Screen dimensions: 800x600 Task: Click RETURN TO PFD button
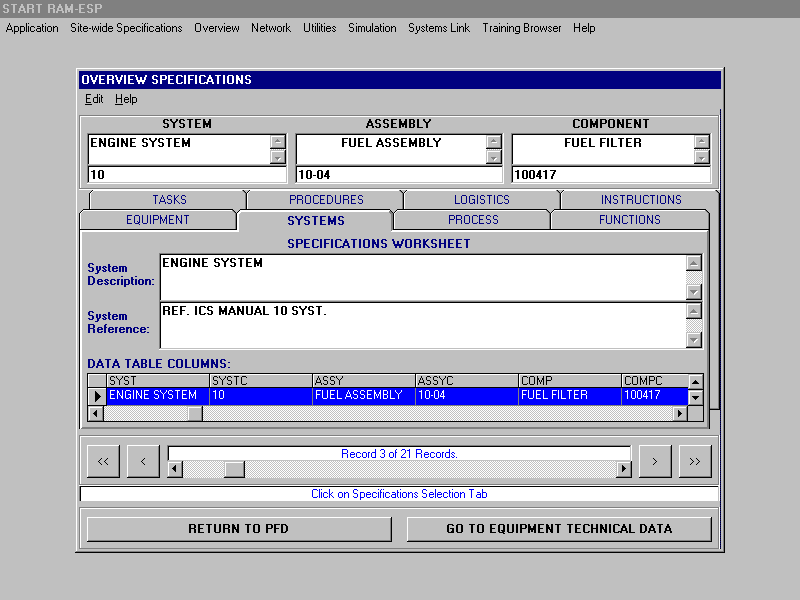[x=239, y=529]
